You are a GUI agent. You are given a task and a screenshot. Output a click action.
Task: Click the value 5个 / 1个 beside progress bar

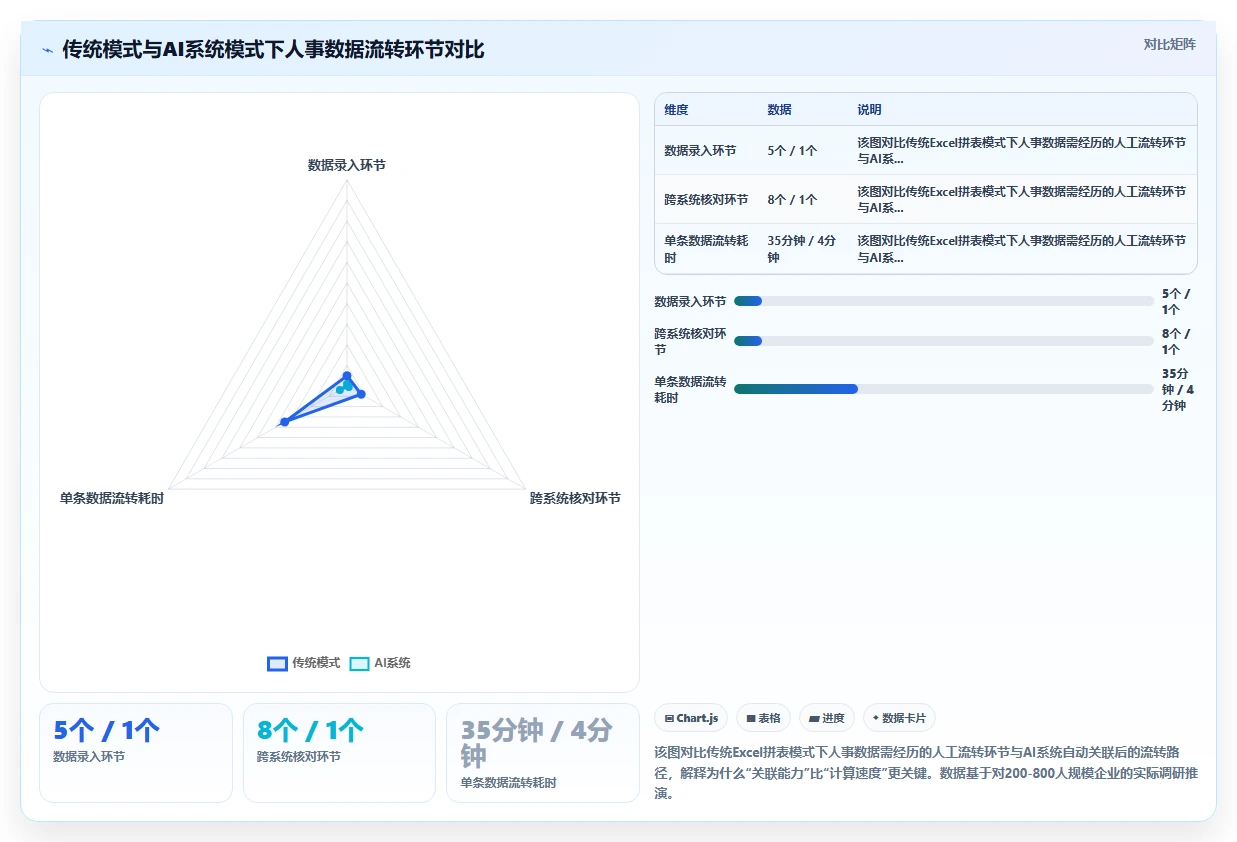(x=1177, y=301)
